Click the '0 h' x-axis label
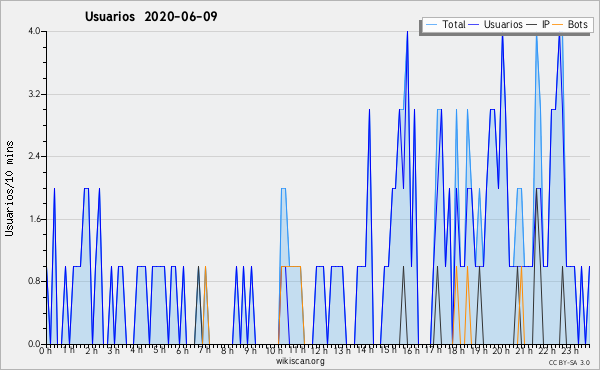Viewport: 600px width, 370px height. pyautogui.click(x=46, y=350)
